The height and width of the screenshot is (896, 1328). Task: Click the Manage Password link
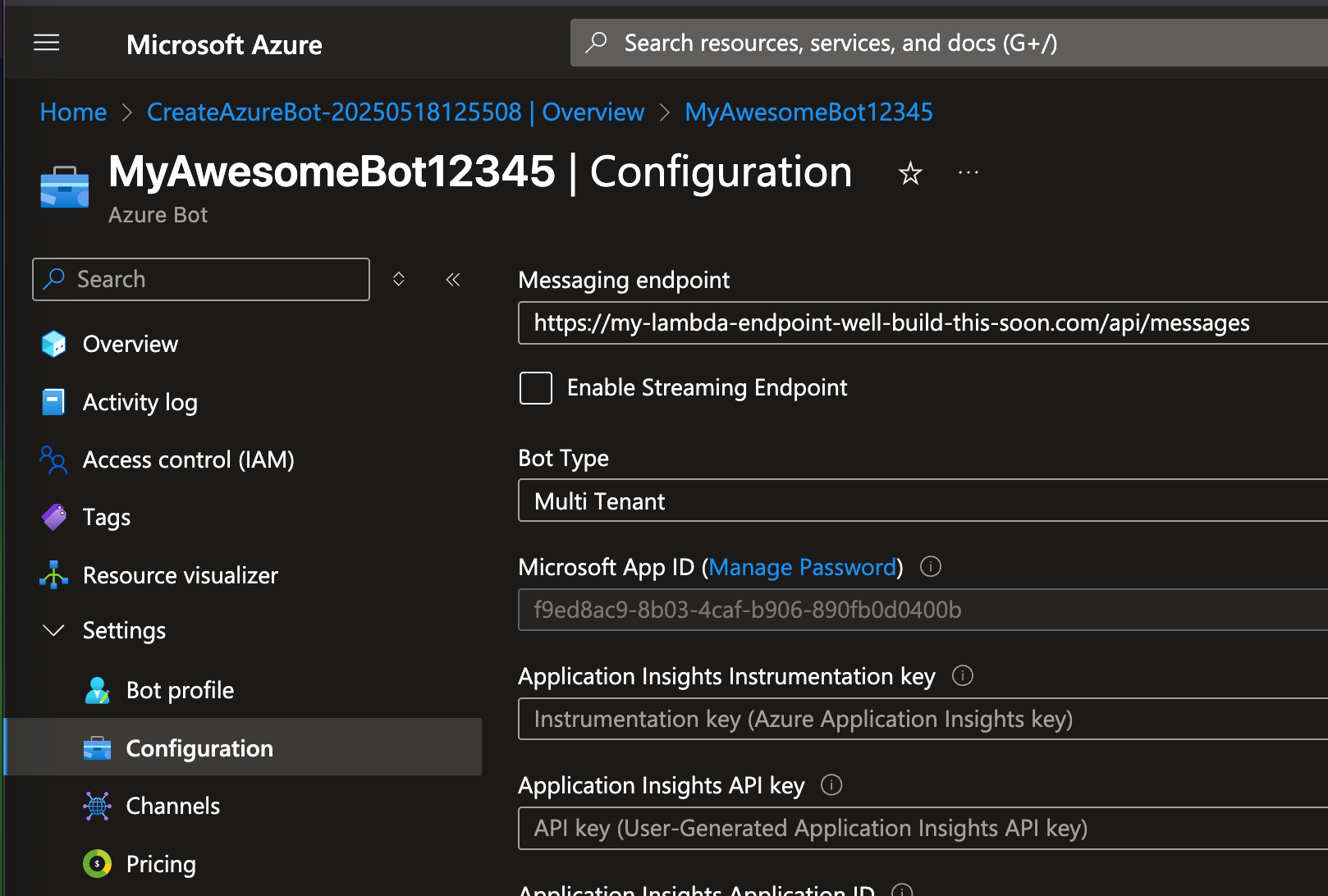coord(802,567)
